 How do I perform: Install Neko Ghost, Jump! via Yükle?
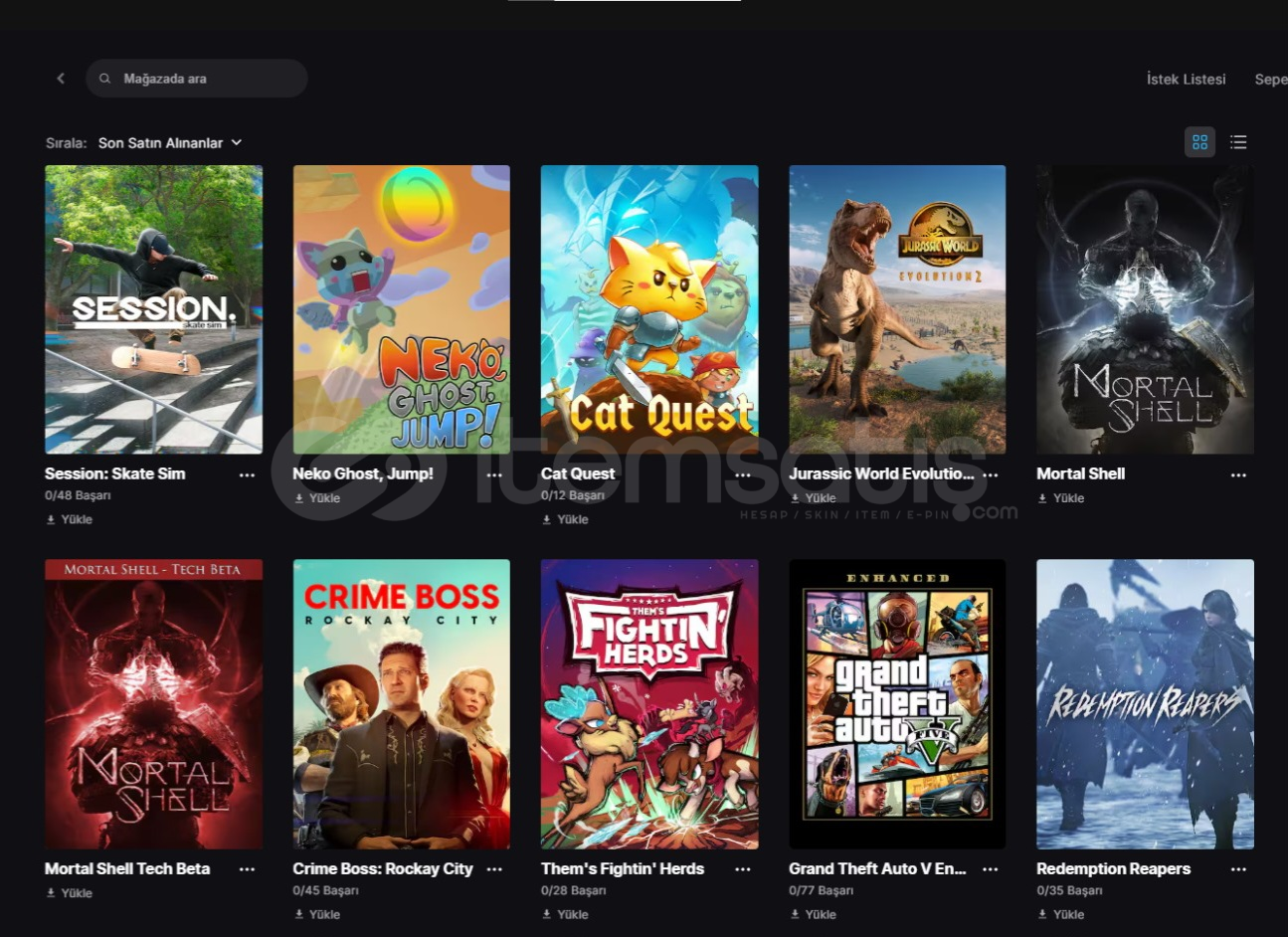pyautogui.click(x=317, y=498)
